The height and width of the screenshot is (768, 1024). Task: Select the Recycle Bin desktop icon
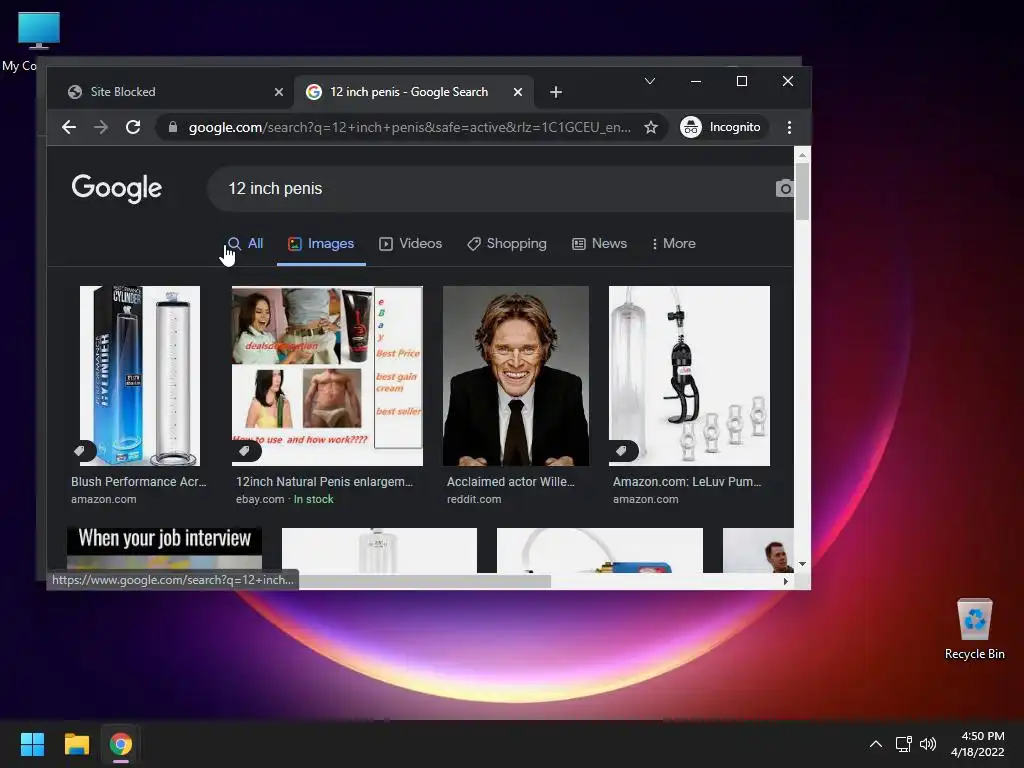click(x=974, y=629)
